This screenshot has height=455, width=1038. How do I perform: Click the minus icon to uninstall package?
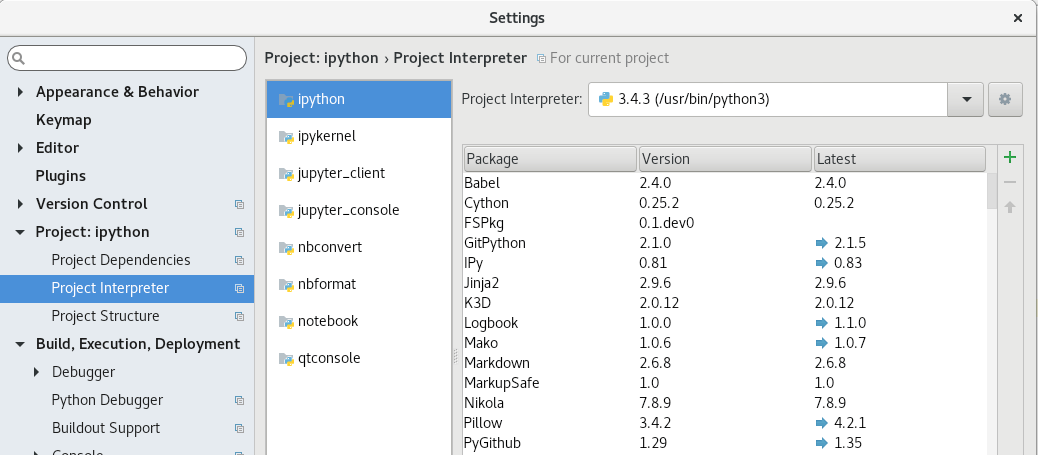1010,182
